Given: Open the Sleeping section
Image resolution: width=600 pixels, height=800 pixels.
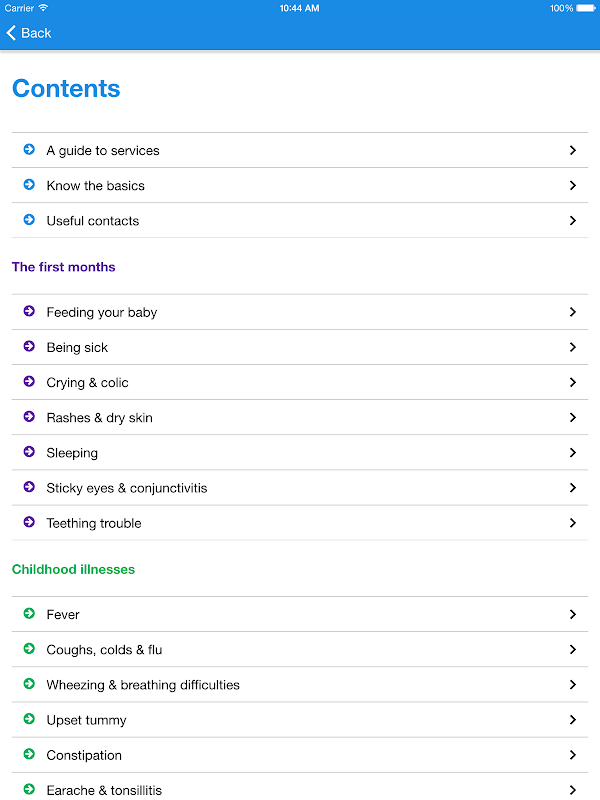Looking at the screenshot, I should point(72,453).
